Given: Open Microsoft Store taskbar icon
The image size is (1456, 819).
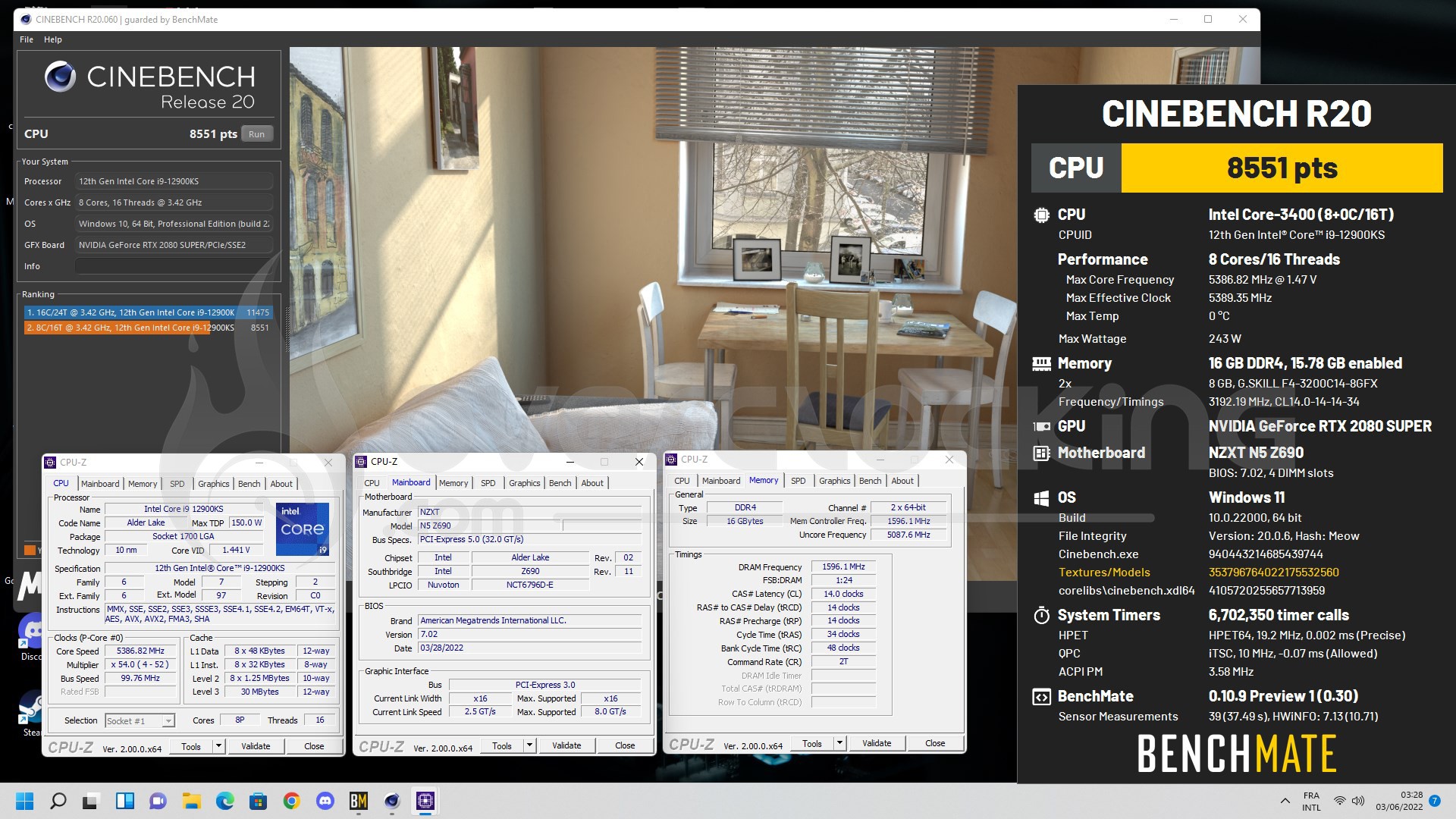Looking at the screenshot, I should (x=258, y=801).
